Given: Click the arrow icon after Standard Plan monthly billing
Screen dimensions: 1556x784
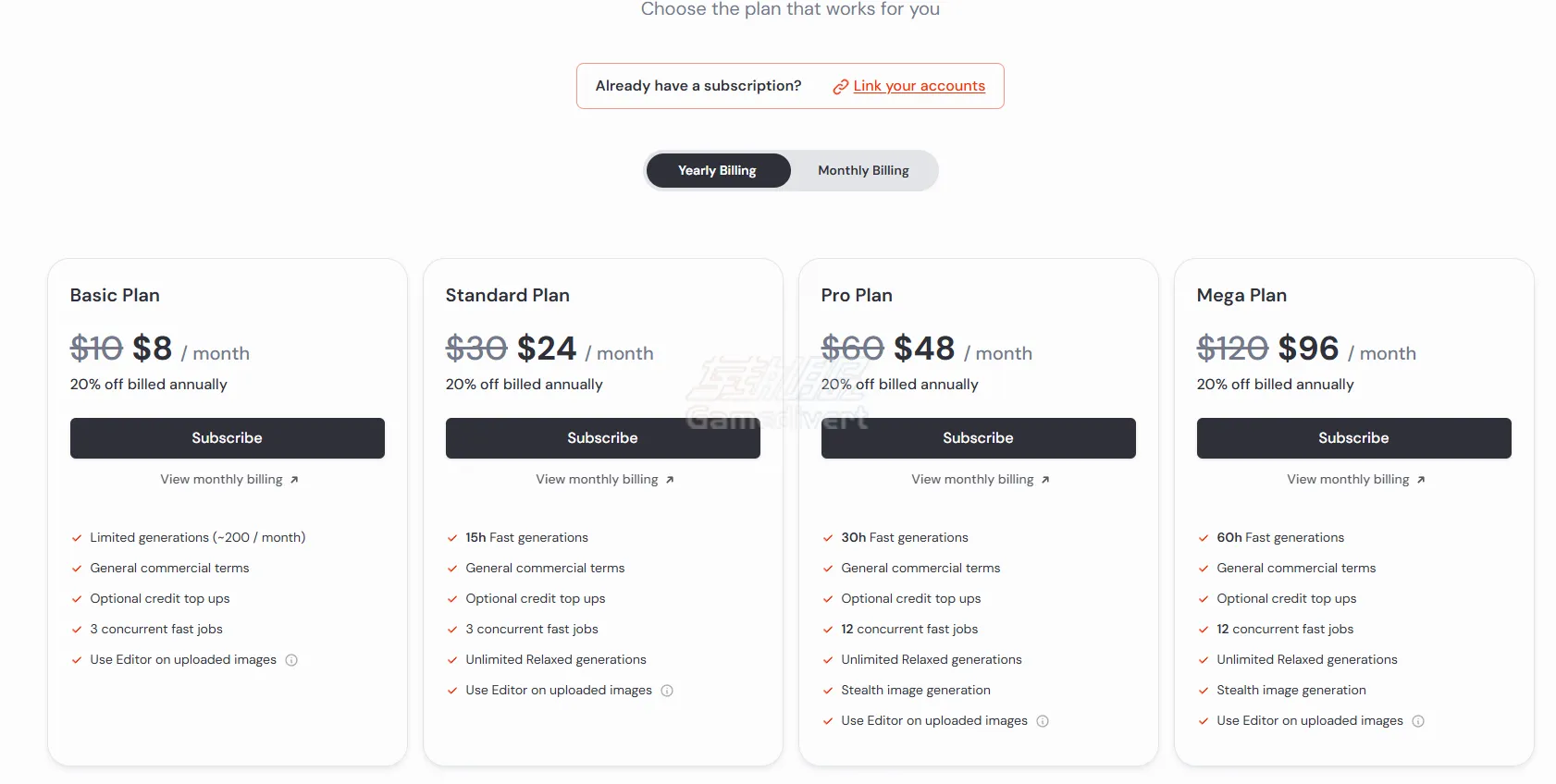Looking at the screenshot, I should tap(670, 480).
